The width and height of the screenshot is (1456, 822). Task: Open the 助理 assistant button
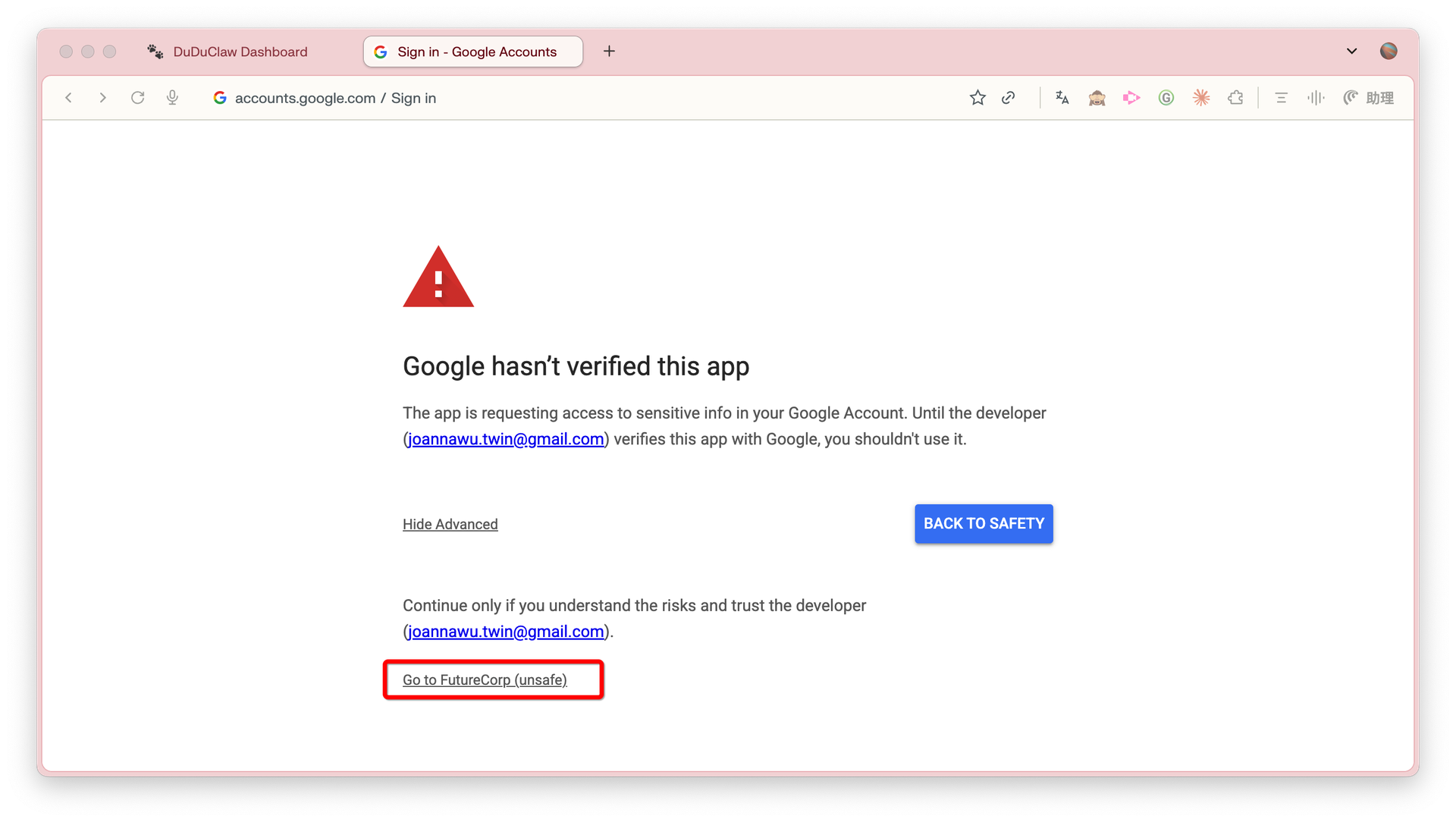point(1369,98)
